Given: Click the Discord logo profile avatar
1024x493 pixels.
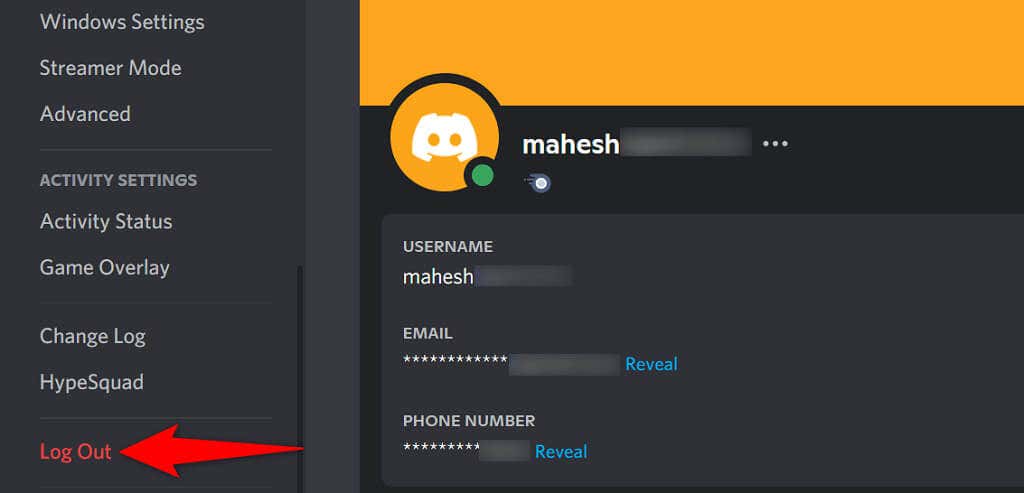Looking at the screenshot, I should click(445, 137).
